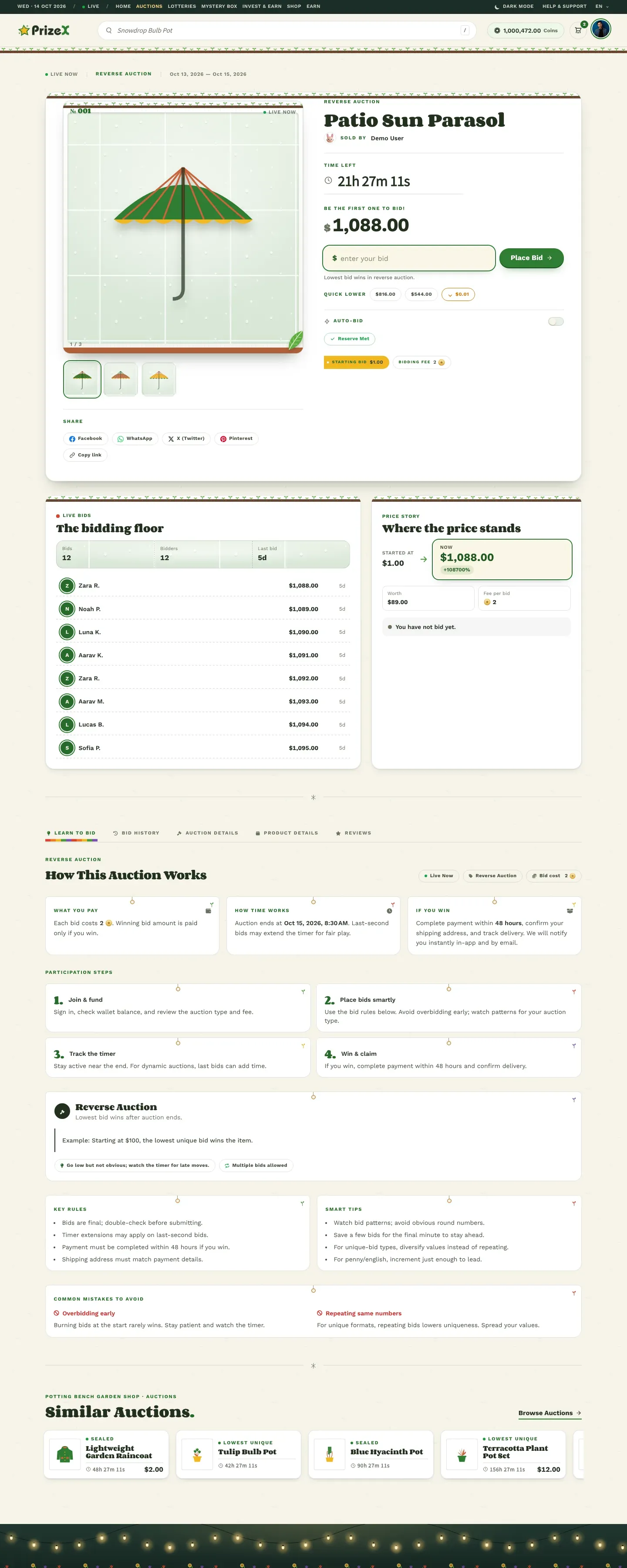
Task: Select the $0.01 quick lower option
Action: pos(458,294)
